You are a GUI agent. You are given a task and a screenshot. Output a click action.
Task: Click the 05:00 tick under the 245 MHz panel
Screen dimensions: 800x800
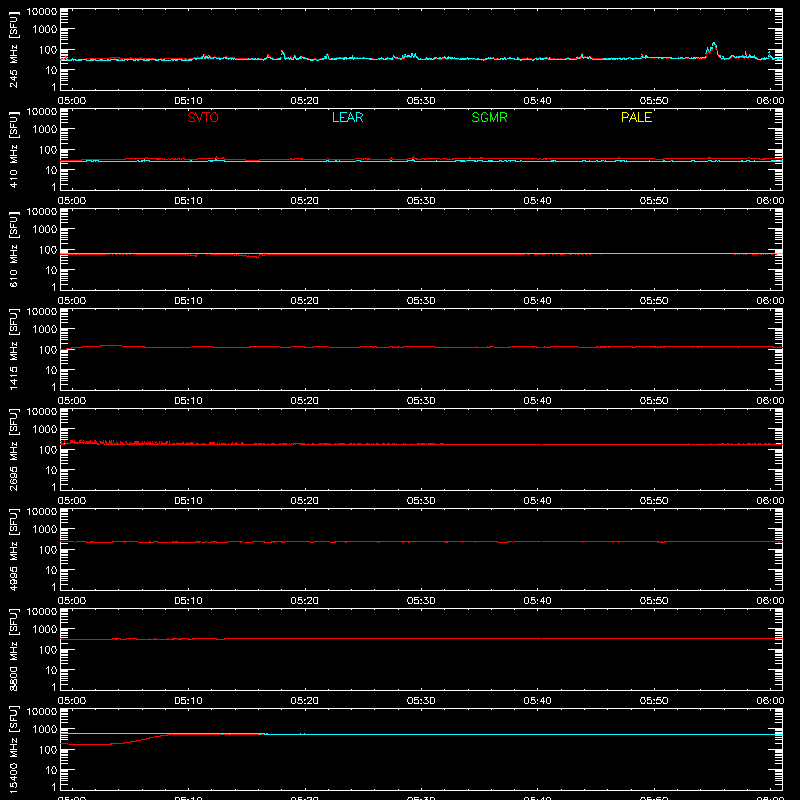pyautogui.click(x=71, y=101)
